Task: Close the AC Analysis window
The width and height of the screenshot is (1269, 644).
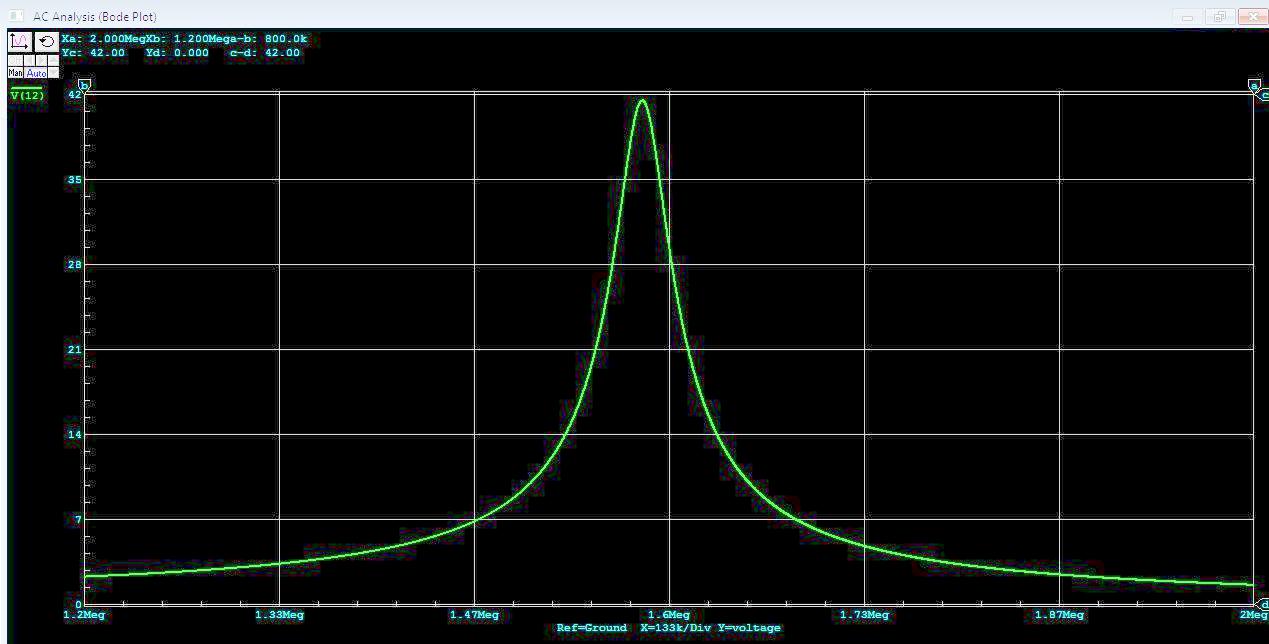Action: point(1252,16)
